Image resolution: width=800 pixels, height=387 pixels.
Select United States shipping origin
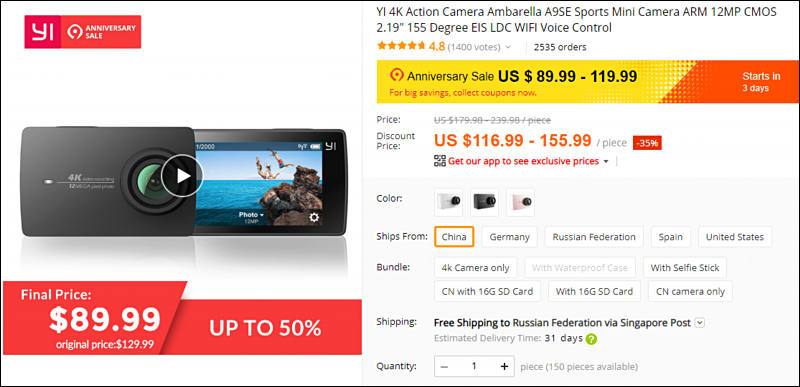(735, 237)
